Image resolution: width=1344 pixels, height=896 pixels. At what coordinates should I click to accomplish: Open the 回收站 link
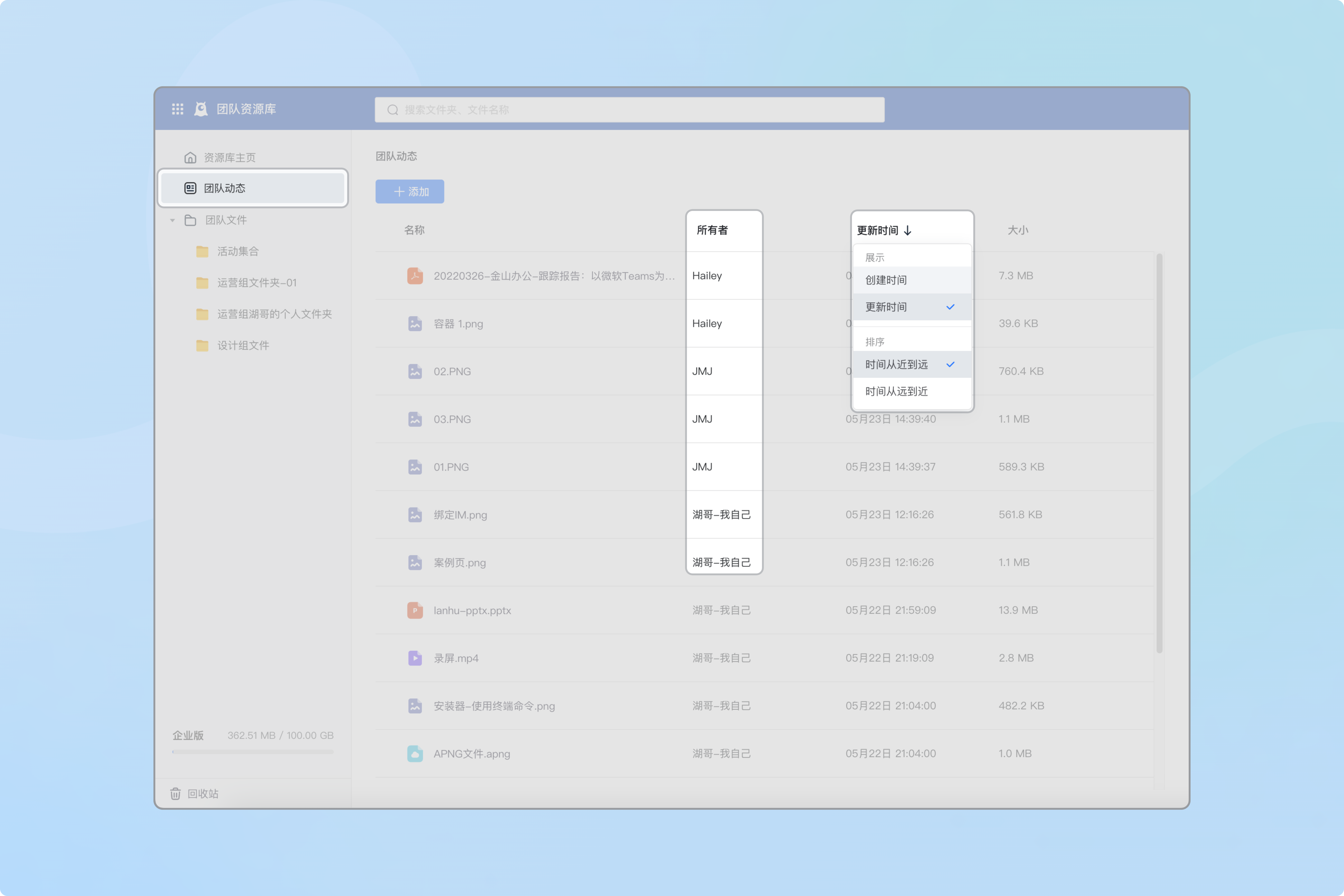coord(194,794)
